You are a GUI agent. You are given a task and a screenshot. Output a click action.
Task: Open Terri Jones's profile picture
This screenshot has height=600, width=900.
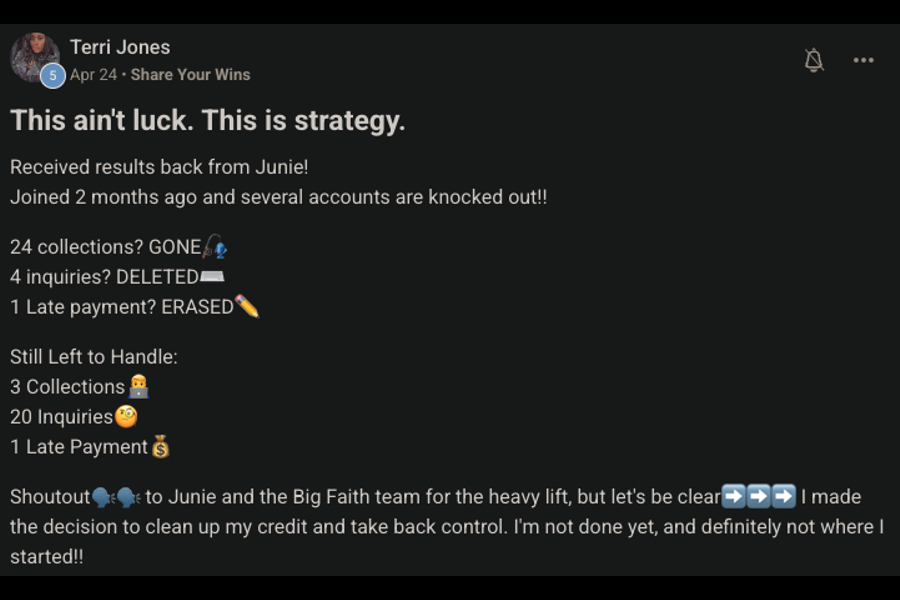(x=35, y=57)
